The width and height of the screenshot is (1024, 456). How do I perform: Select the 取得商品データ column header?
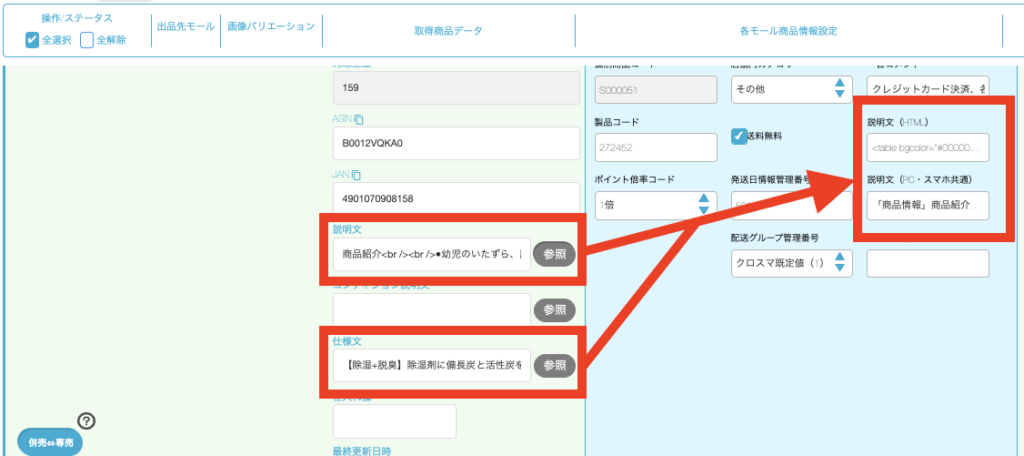click(x=449, y=31)
